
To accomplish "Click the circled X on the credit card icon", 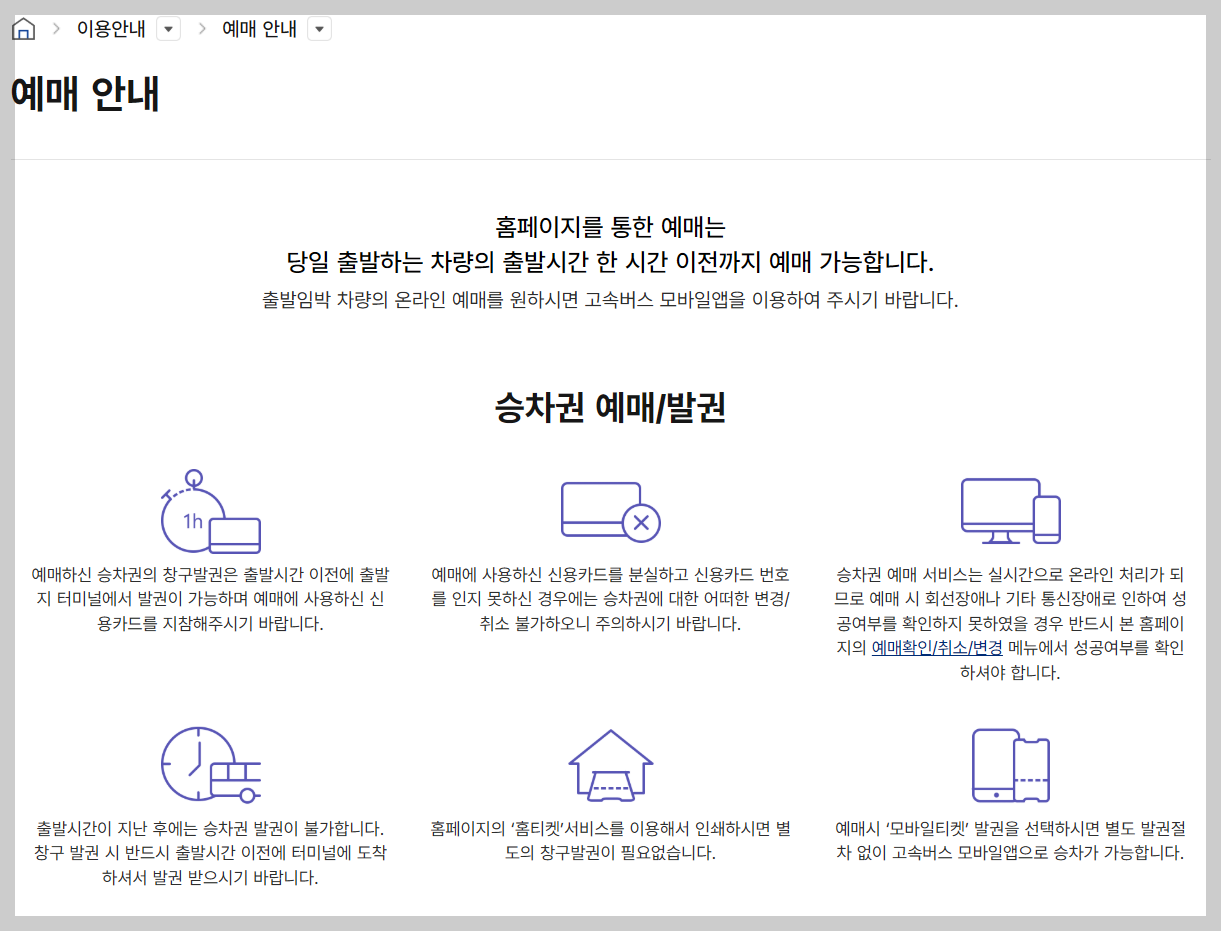I will [643, 521].
